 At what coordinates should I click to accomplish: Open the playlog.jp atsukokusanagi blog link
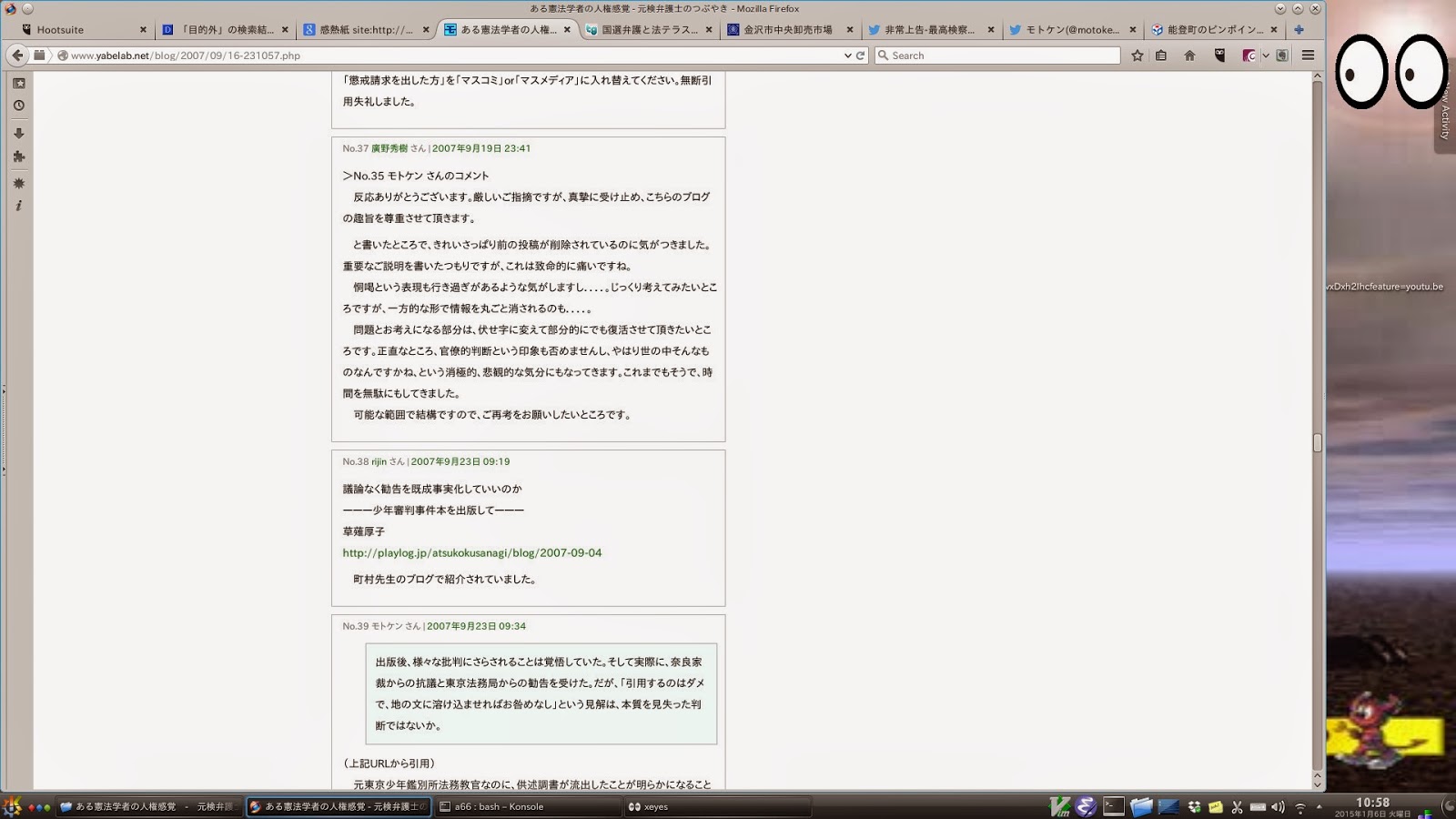pos(472,552)
